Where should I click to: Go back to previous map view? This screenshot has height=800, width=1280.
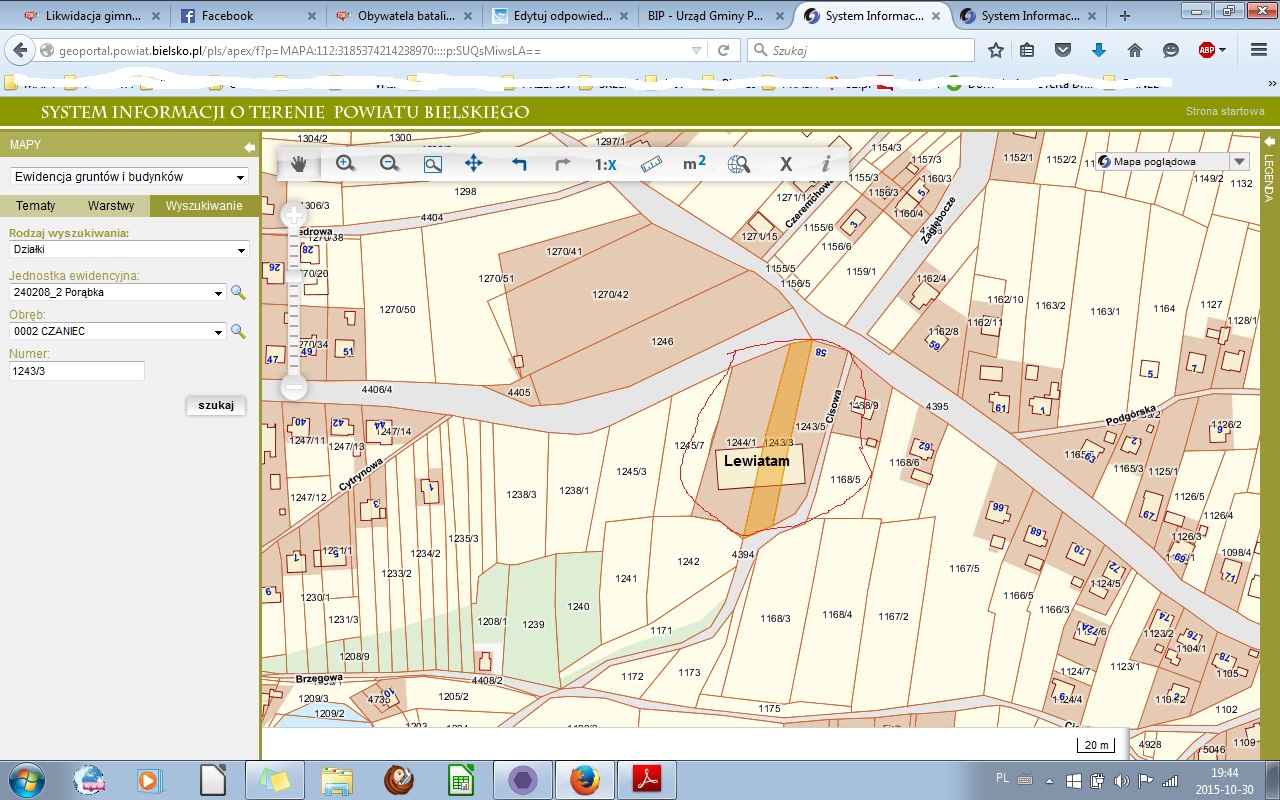[x=519, y=165]
